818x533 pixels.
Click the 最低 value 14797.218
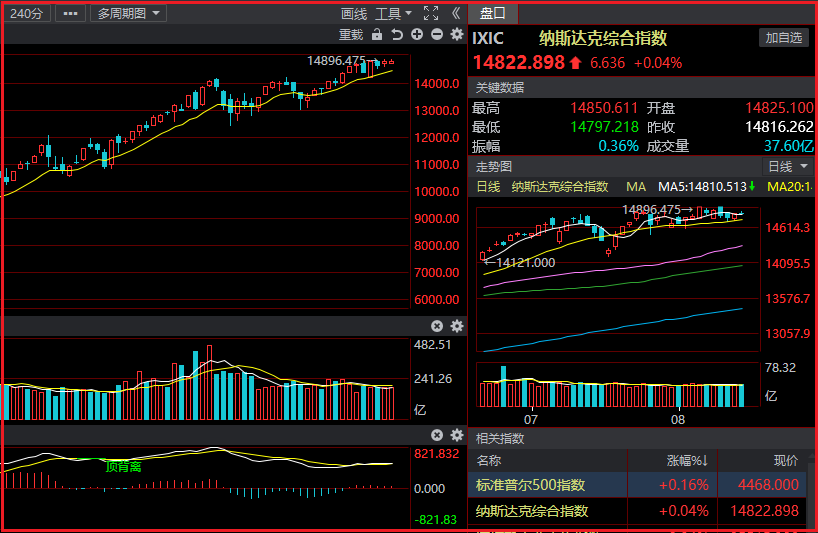coord(604,127)
